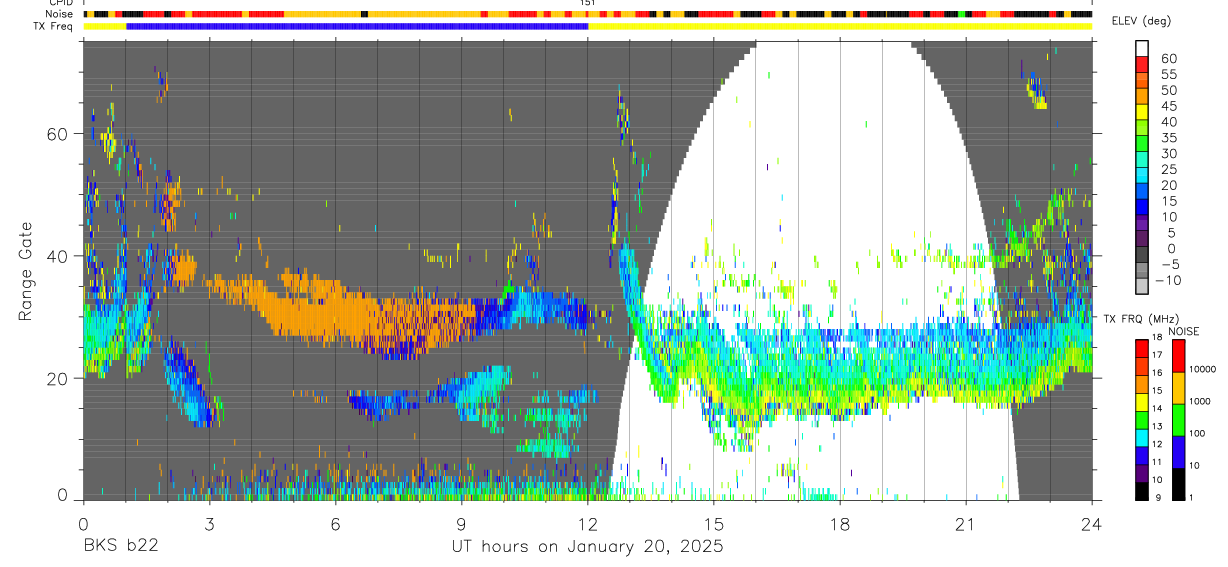The width and height of the screenshot is (1228, 567).
Task: Click the '9' tick on UT hours axis
Action: click(x=461, y=523)
